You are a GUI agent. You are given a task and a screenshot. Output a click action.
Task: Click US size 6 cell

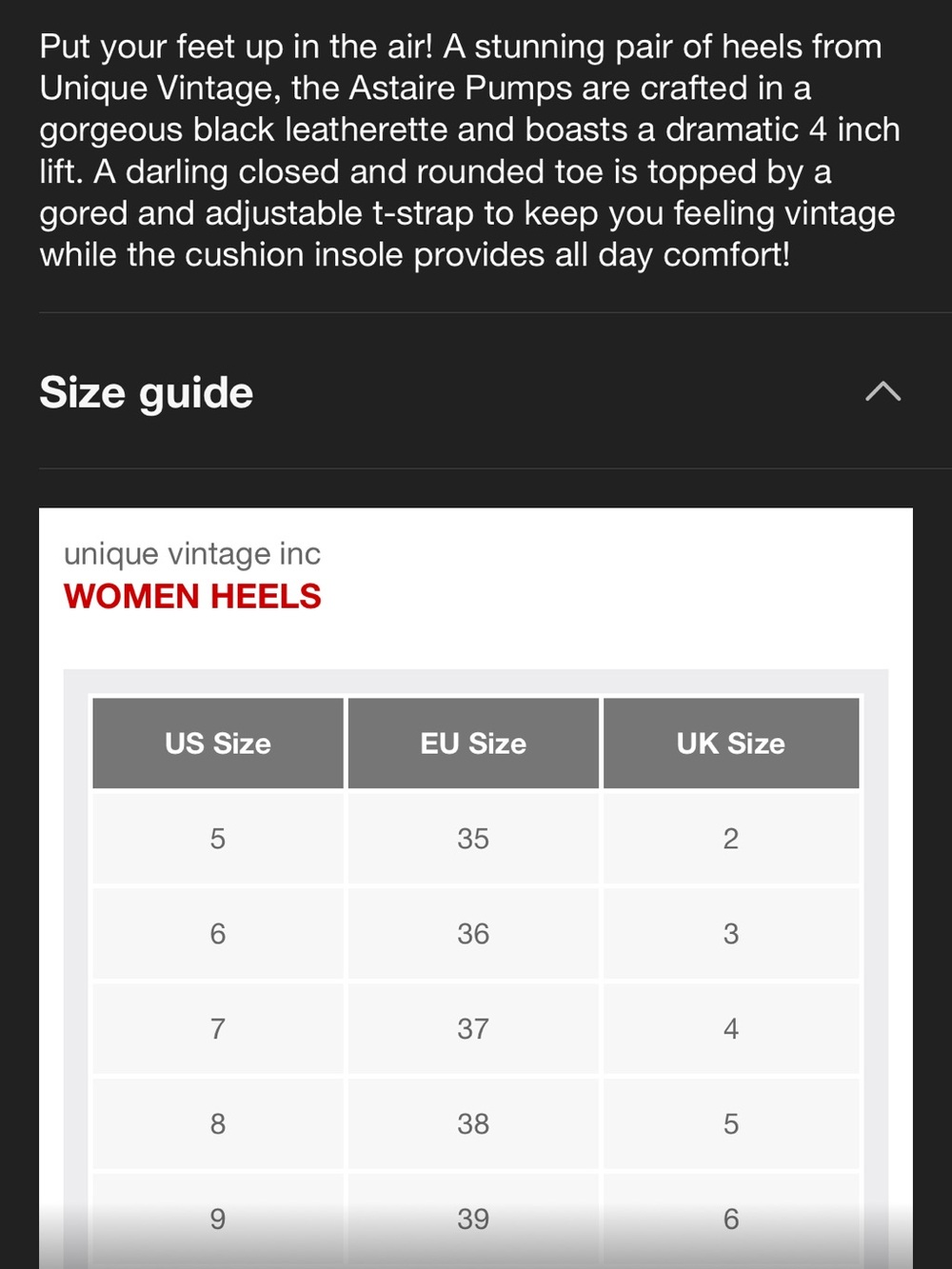218,934
